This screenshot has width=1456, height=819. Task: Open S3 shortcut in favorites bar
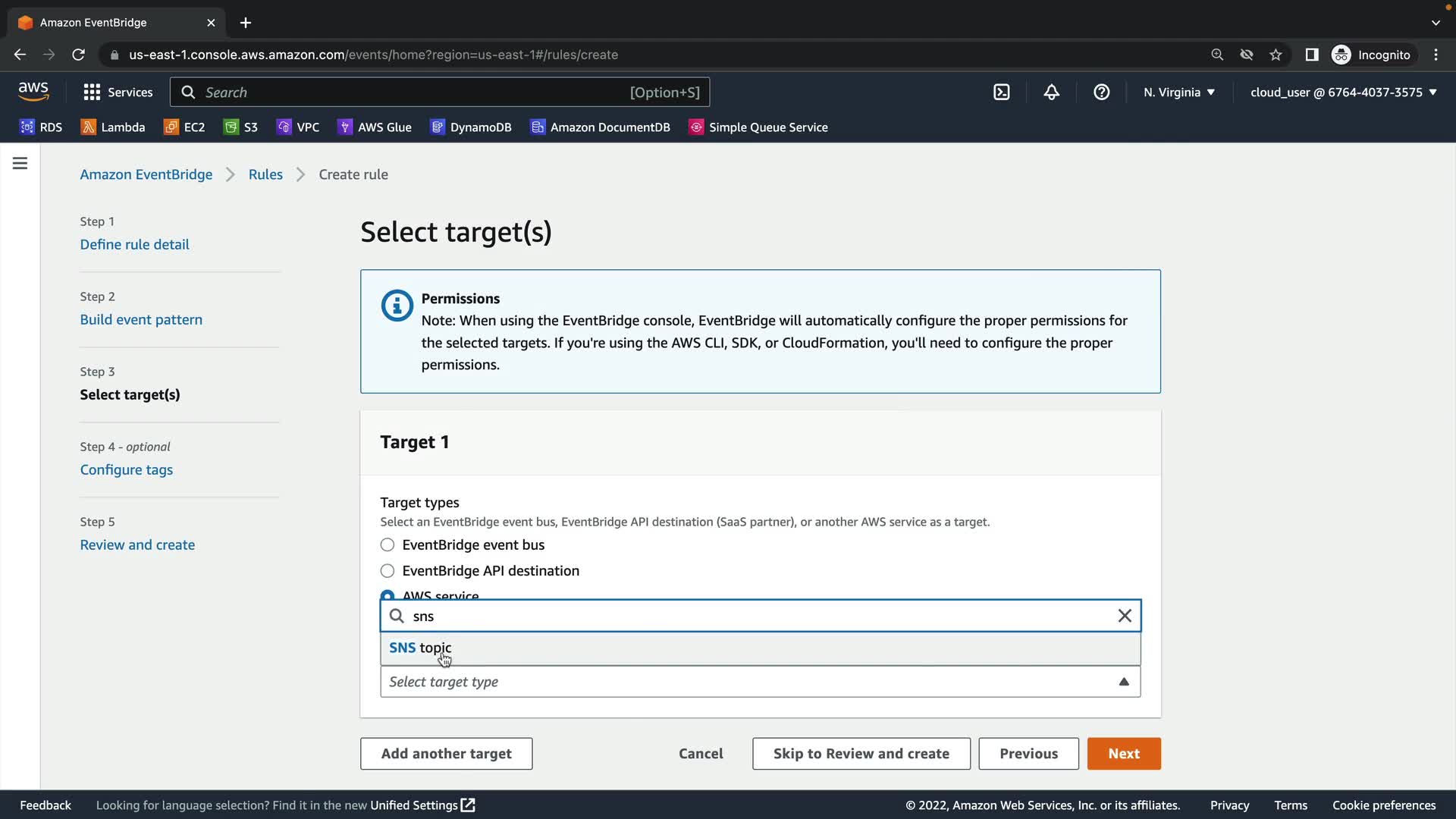pos(241,127)
